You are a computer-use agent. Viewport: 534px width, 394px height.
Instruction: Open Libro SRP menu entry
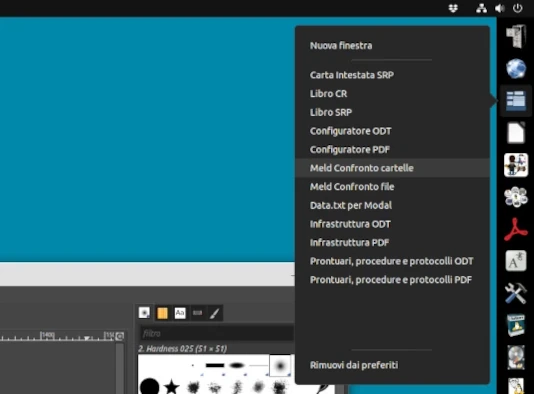(392, 112)
